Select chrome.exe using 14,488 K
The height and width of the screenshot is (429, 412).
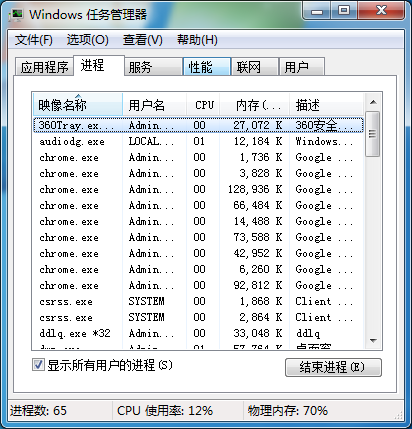click(198, 221)
